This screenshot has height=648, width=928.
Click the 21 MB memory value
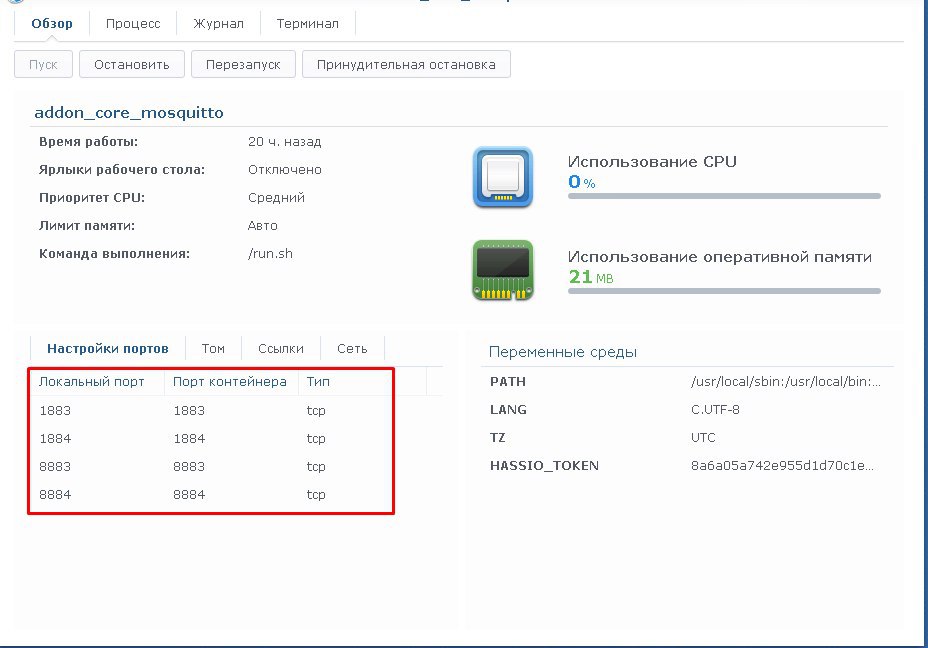pos(591,276)
